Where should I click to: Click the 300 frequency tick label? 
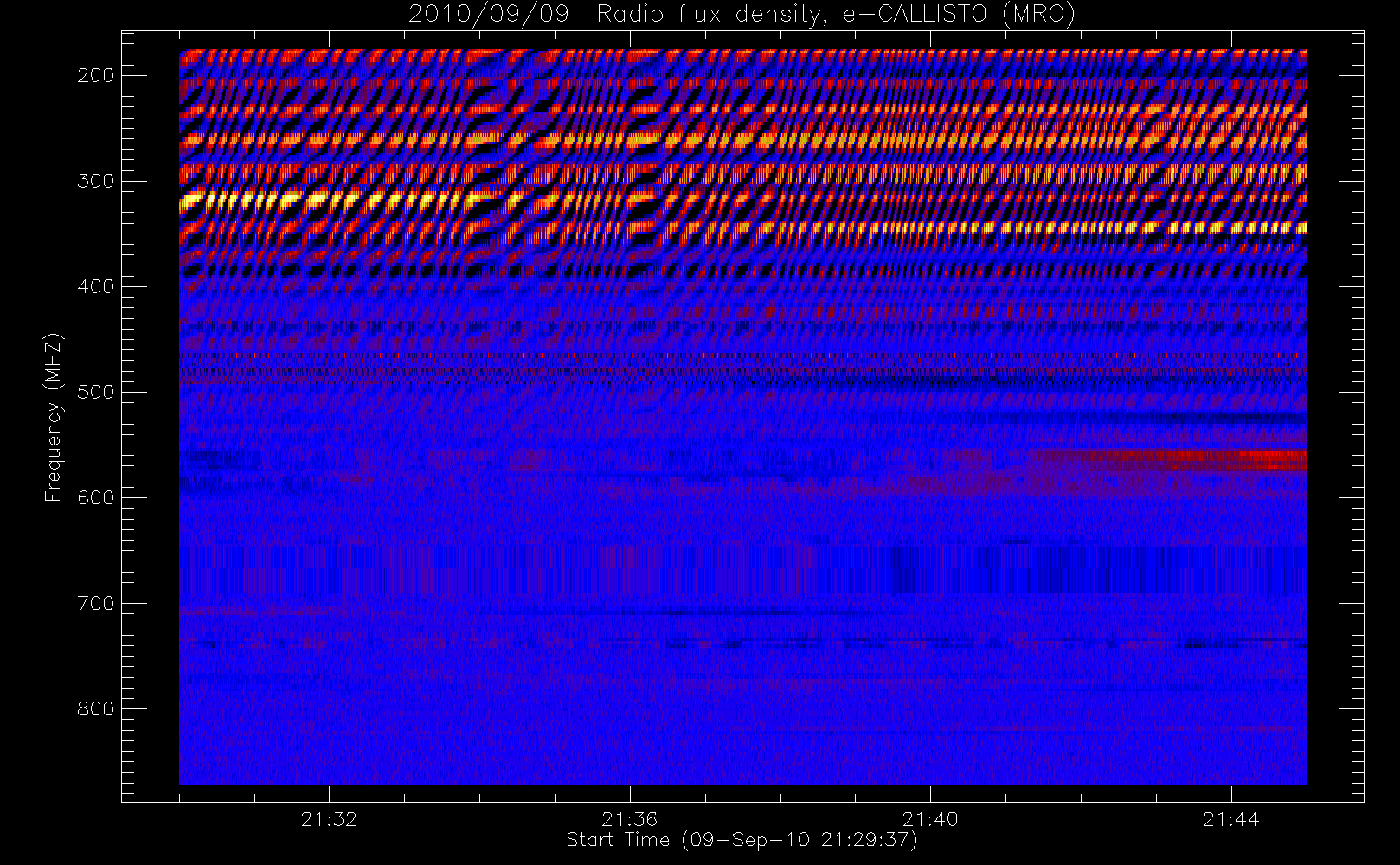tap(96, 181)
